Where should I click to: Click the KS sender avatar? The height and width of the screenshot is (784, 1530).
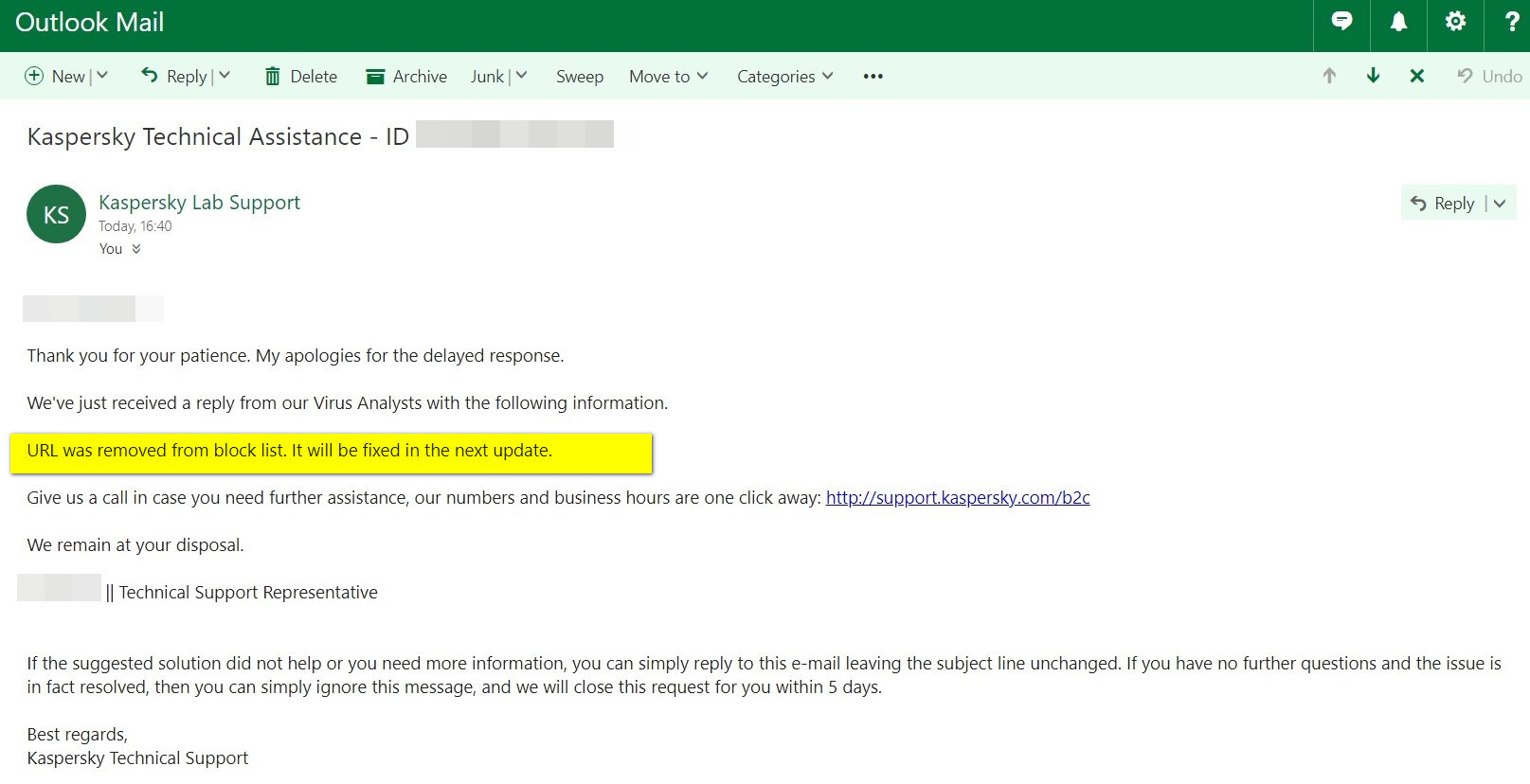56,214
